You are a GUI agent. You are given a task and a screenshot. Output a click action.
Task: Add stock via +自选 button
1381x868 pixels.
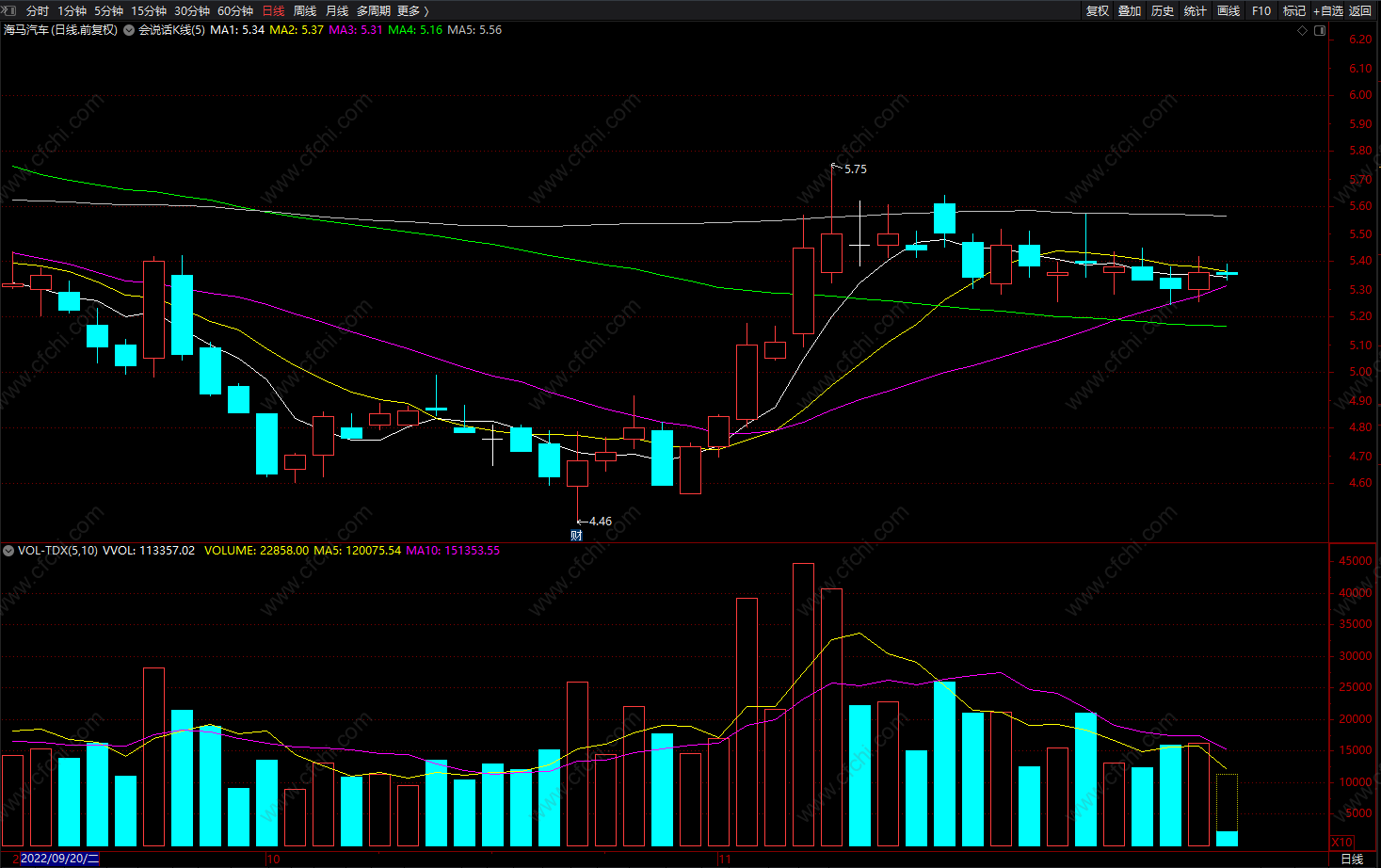click(x=1328, y=11)
